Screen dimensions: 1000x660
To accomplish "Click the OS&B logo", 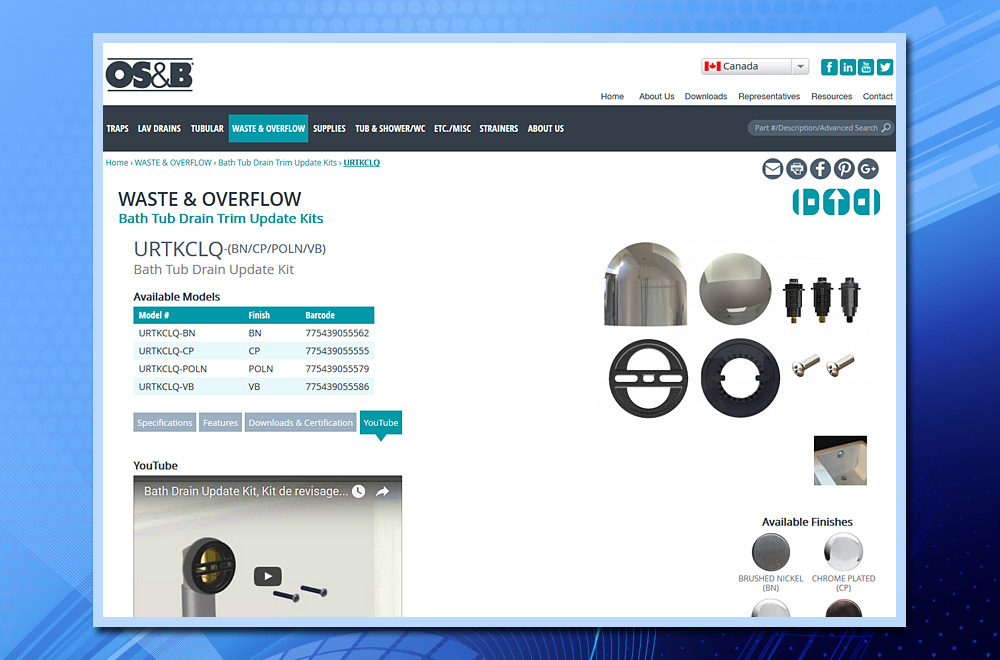I will click(149, 75).
